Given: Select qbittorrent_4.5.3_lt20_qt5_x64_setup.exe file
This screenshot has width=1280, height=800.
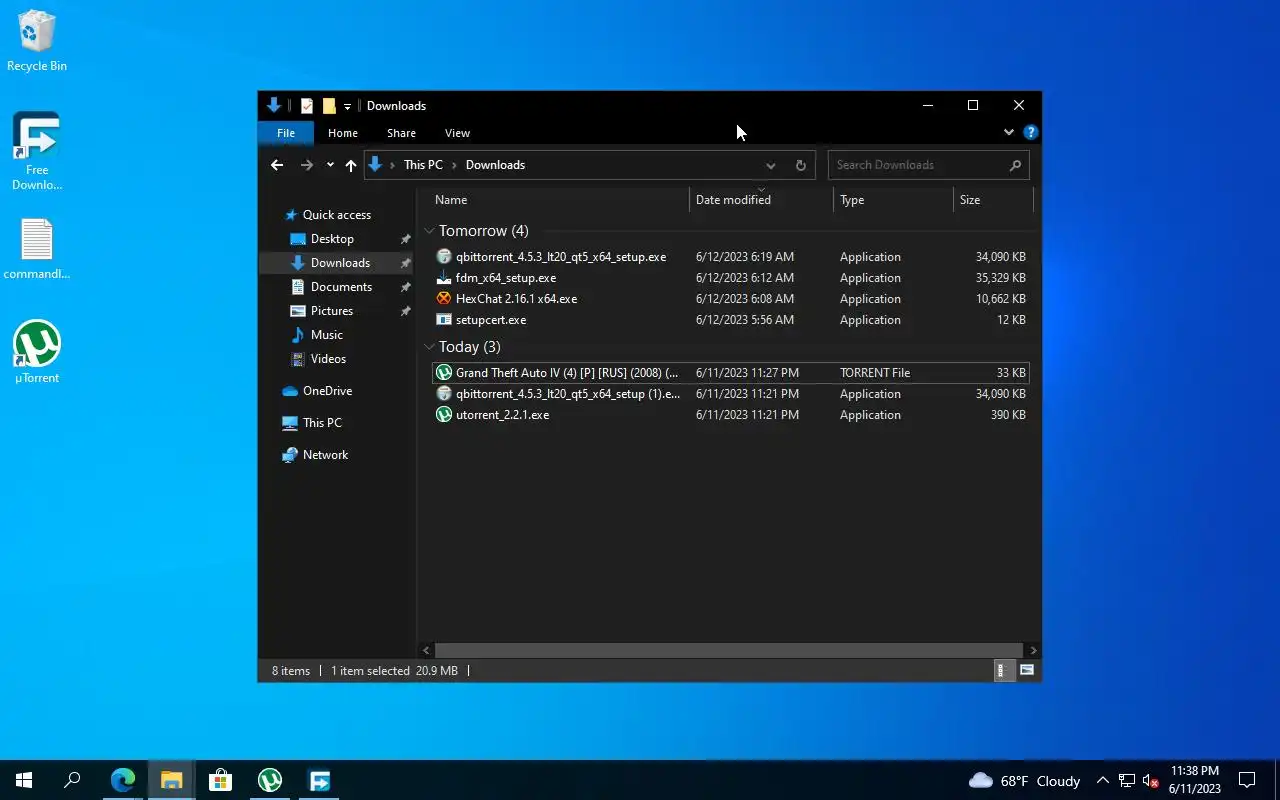Looking at the screenshot, I should pyautogui.click(x=731, y=257).
